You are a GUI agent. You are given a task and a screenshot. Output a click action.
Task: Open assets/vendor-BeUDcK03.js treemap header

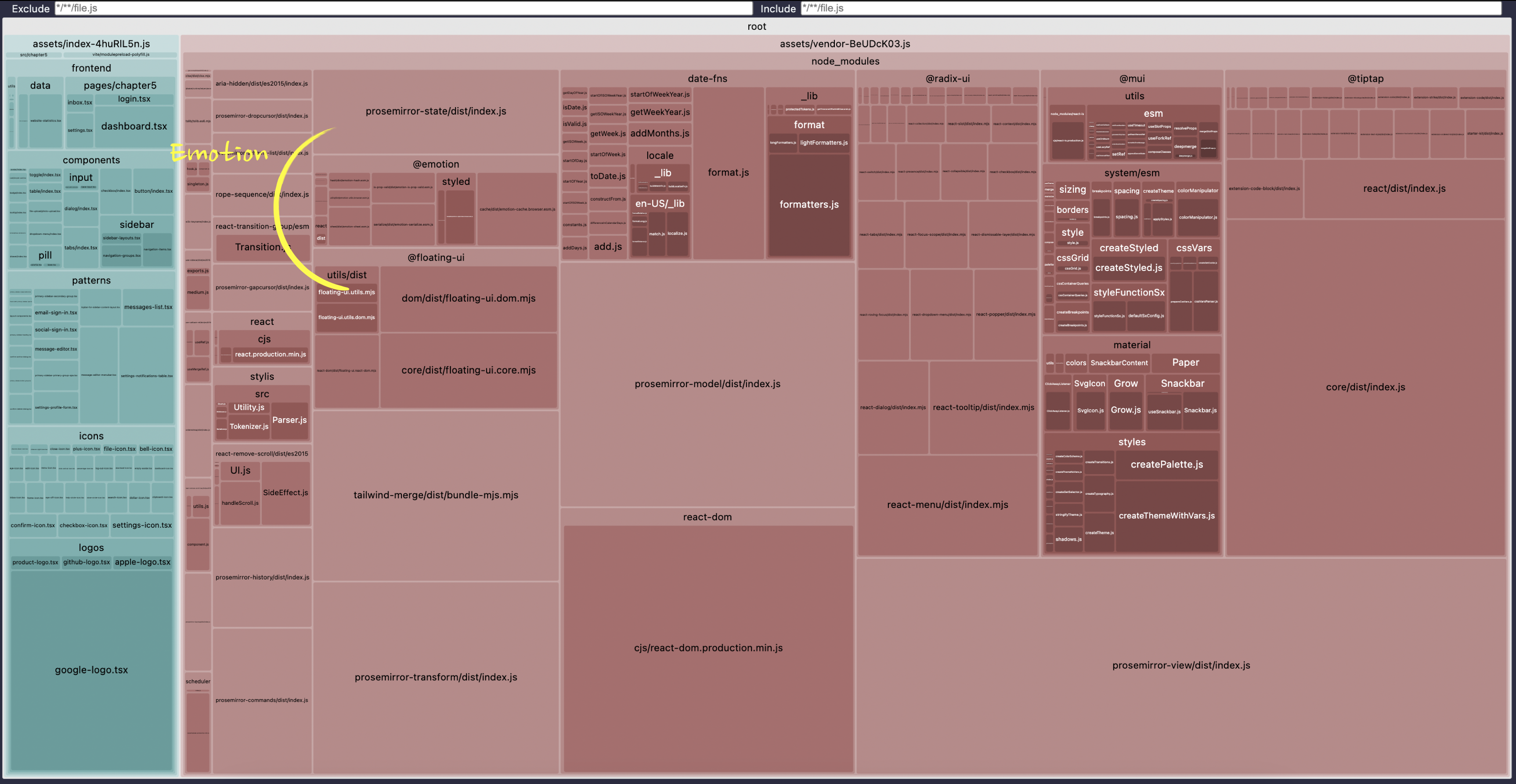[845, 44]
